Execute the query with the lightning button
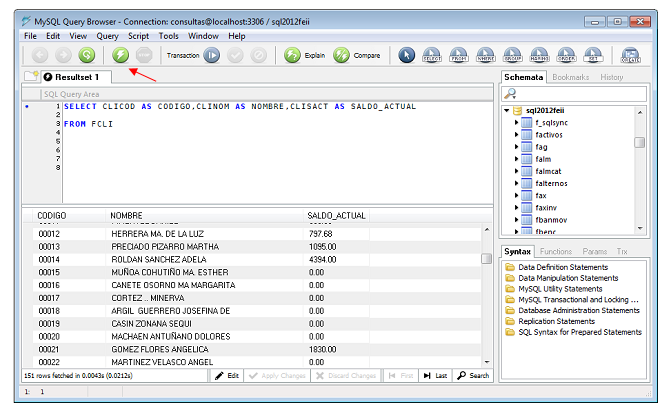This screenshot has width=671, height=412. [120, 55]
